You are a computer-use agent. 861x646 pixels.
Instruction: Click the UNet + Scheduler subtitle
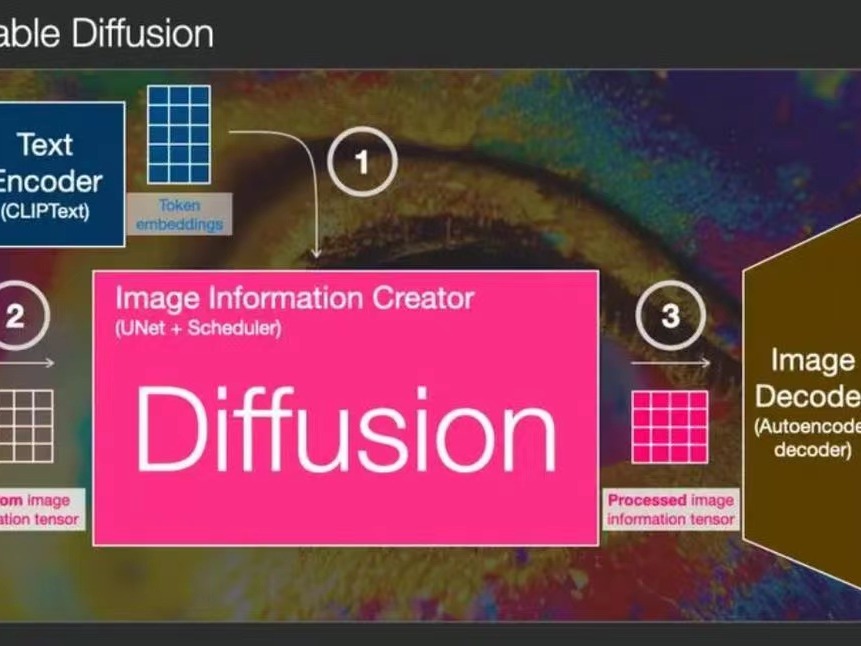(x=199, y=325)
